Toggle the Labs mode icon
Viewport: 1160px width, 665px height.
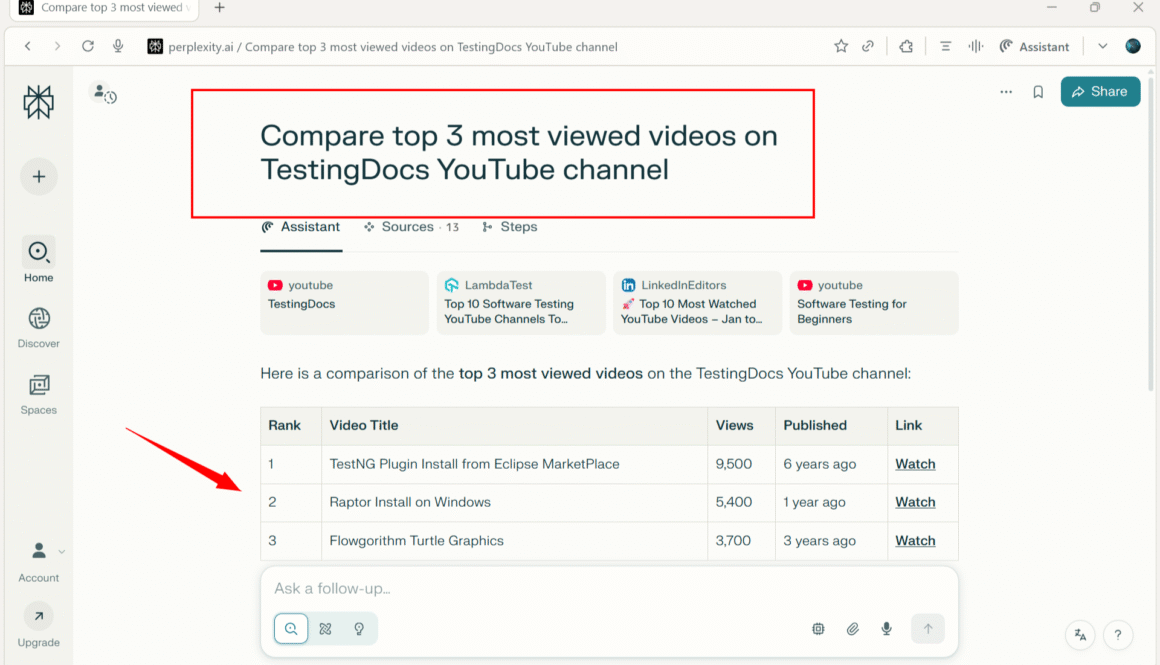[x=325, y=629]
